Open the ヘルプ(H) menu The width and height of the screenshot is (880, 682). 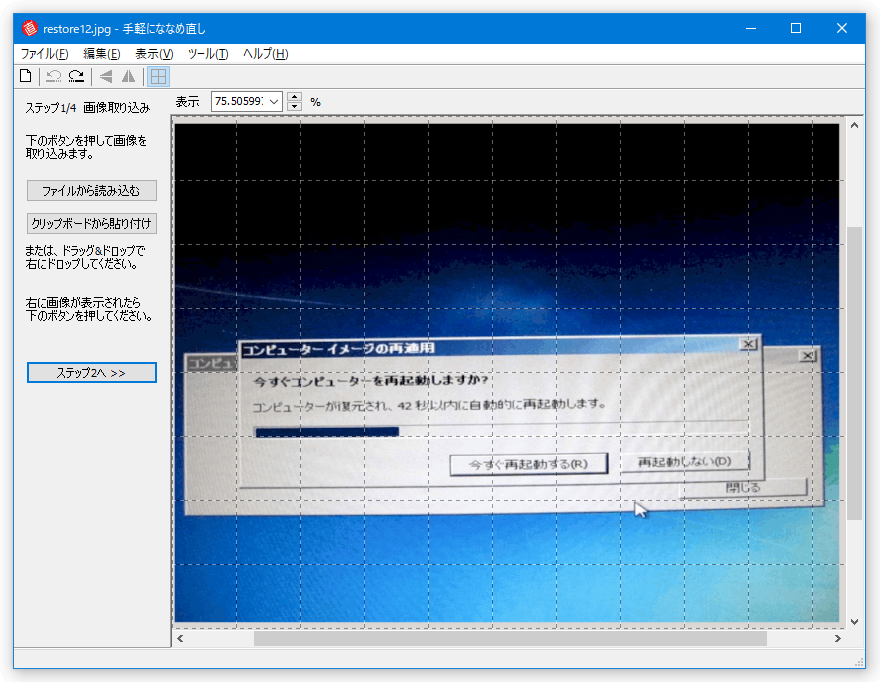coord(265,54)
